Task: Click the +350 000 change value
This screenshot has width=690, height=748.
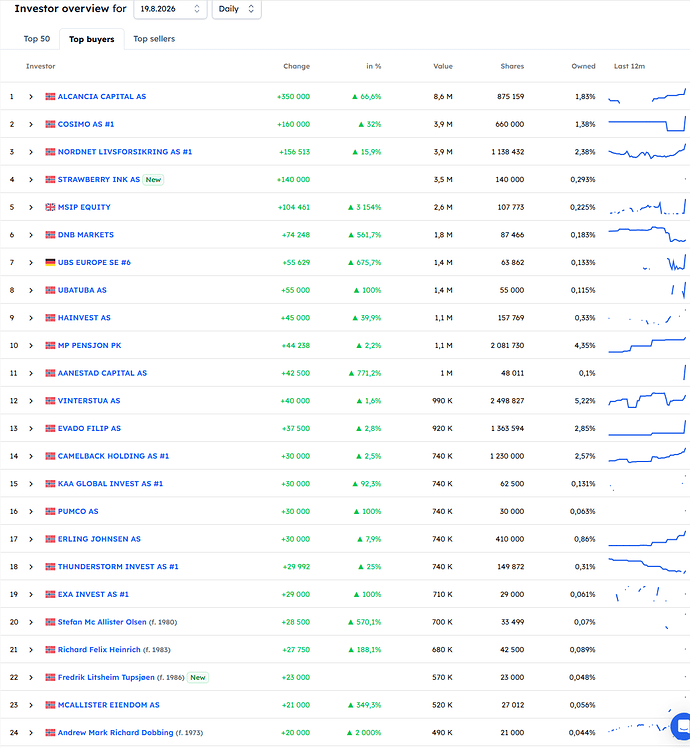Action: (293, 96)
